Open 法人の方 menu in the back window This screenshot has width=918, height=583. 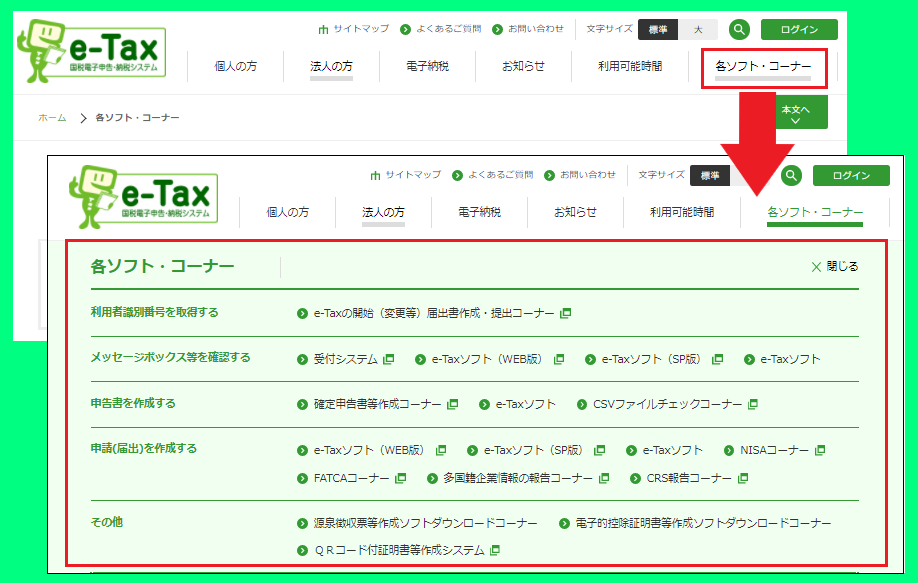point(331,66)
